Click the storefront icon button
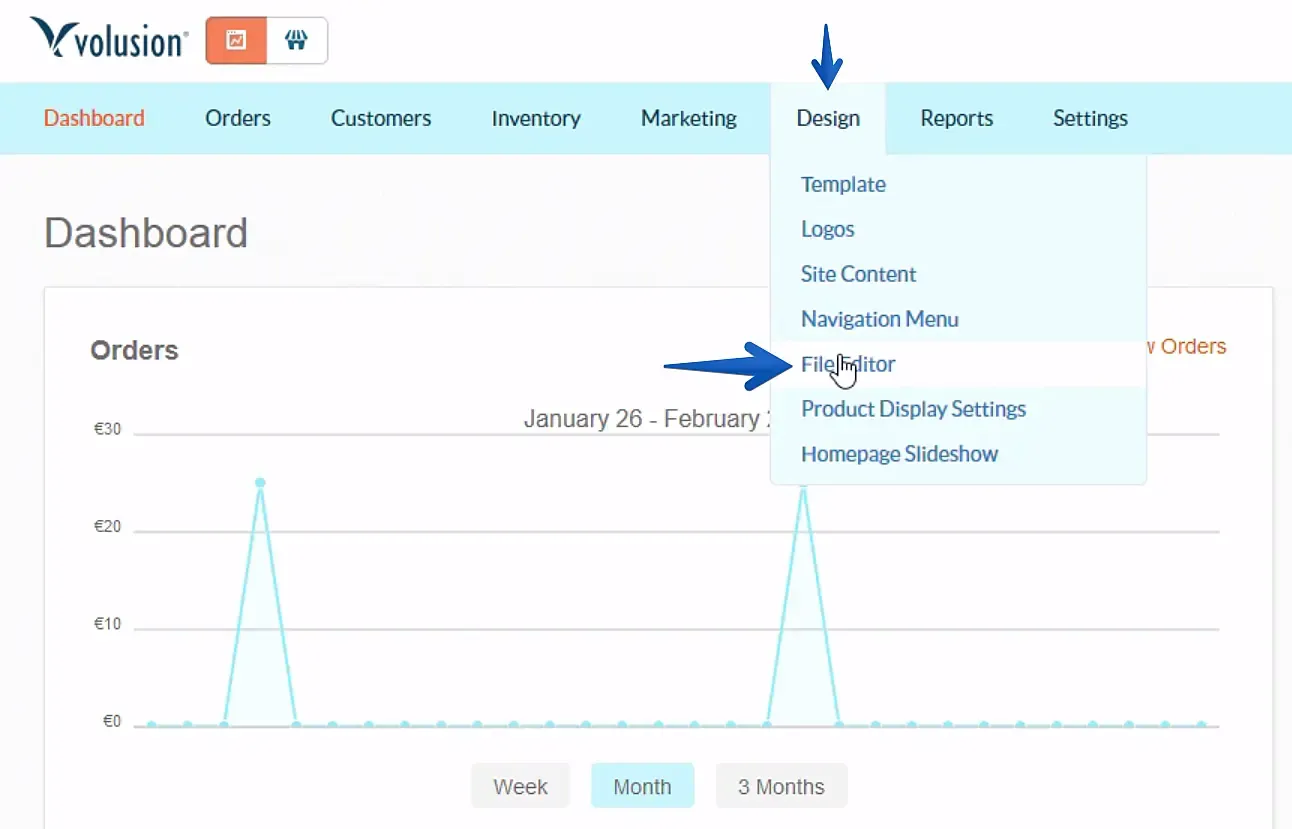Viewport: 1292px width, 829px height. 297,41
